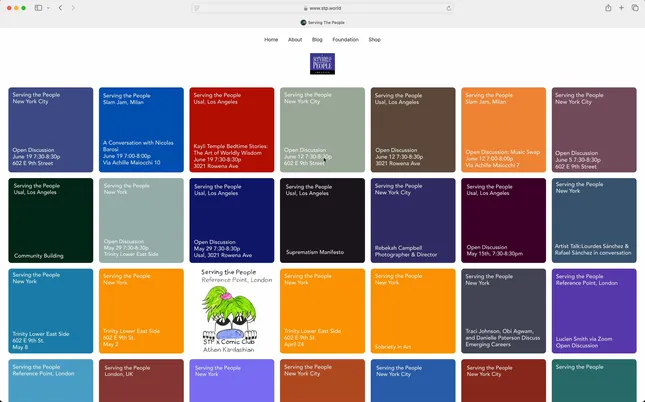Screen dimensions: 645x402
Task: Open violet New York card in bottom row
Action: coord(232,381)
